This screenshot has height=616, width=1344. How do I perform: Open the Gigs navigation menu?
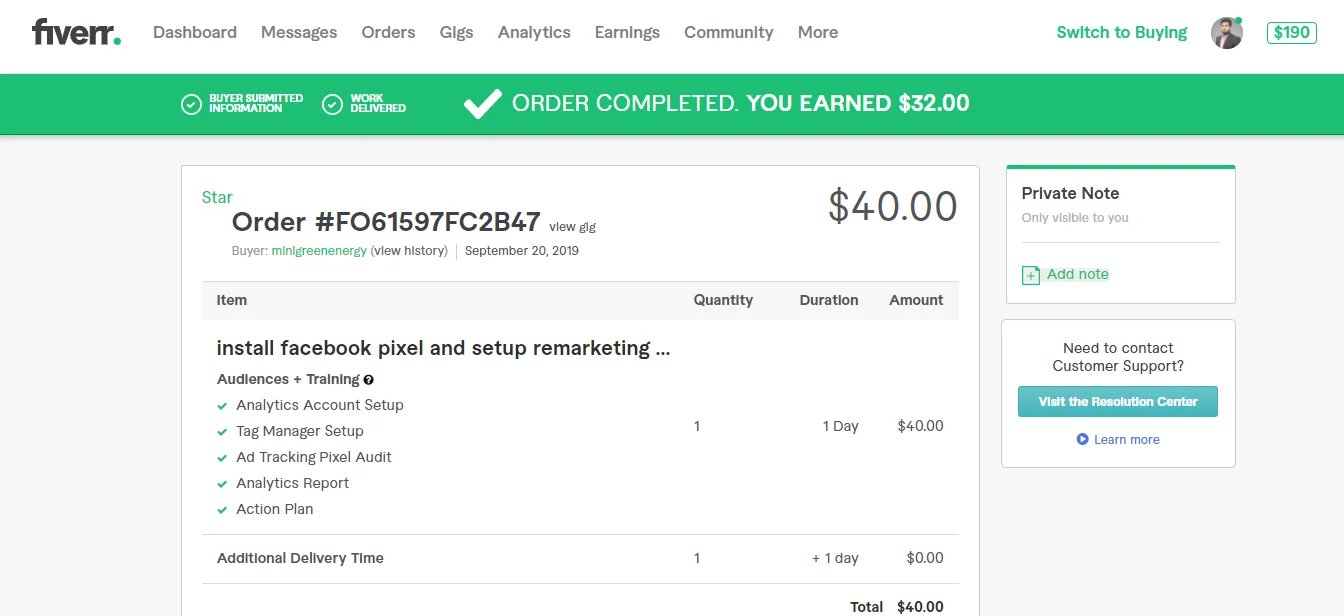click(456, 32)
